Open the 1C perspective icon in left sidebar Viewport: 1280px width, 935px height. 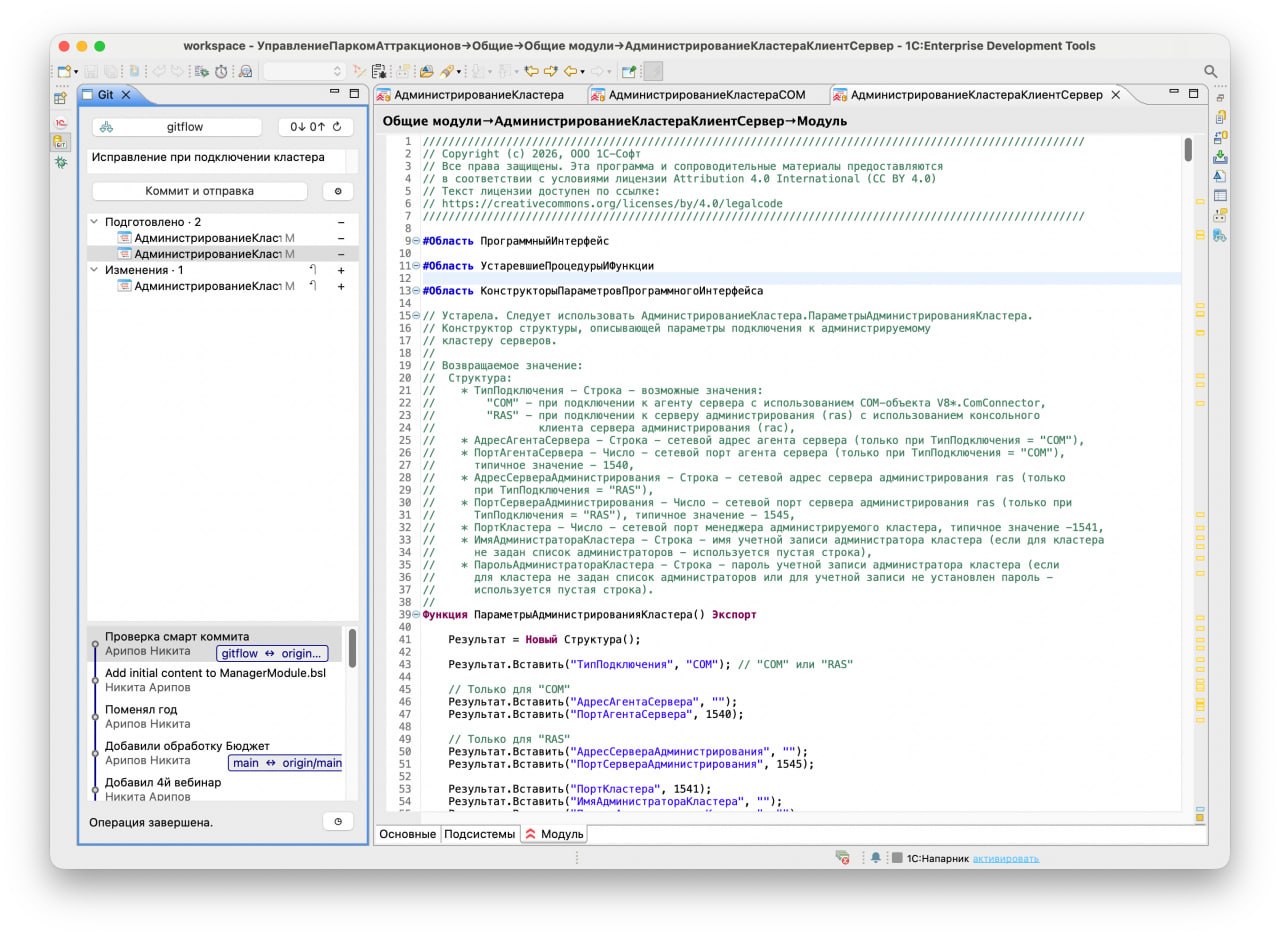tap(61, 122)
